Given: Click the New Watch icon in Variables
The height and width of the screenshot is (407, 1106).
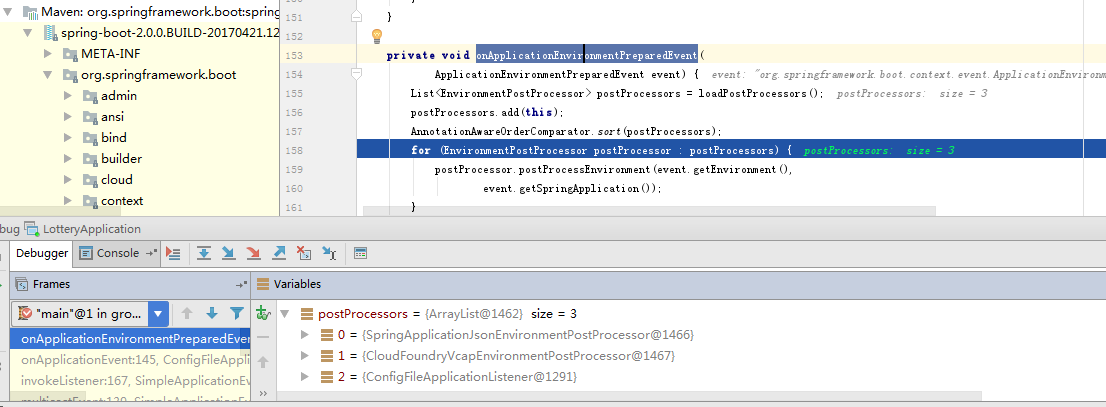Looking at the screenshot, I should pos(264,314).
